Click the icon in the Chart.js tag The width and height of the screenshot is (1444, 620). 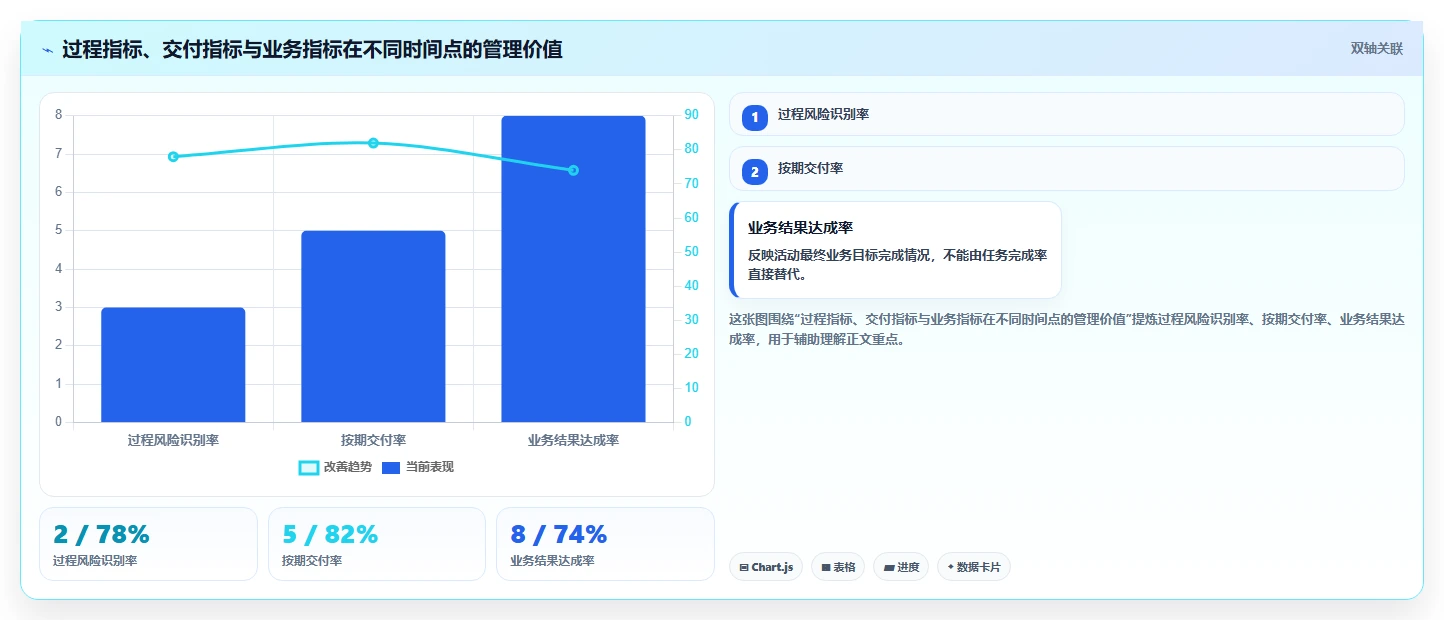coord(744,568)
